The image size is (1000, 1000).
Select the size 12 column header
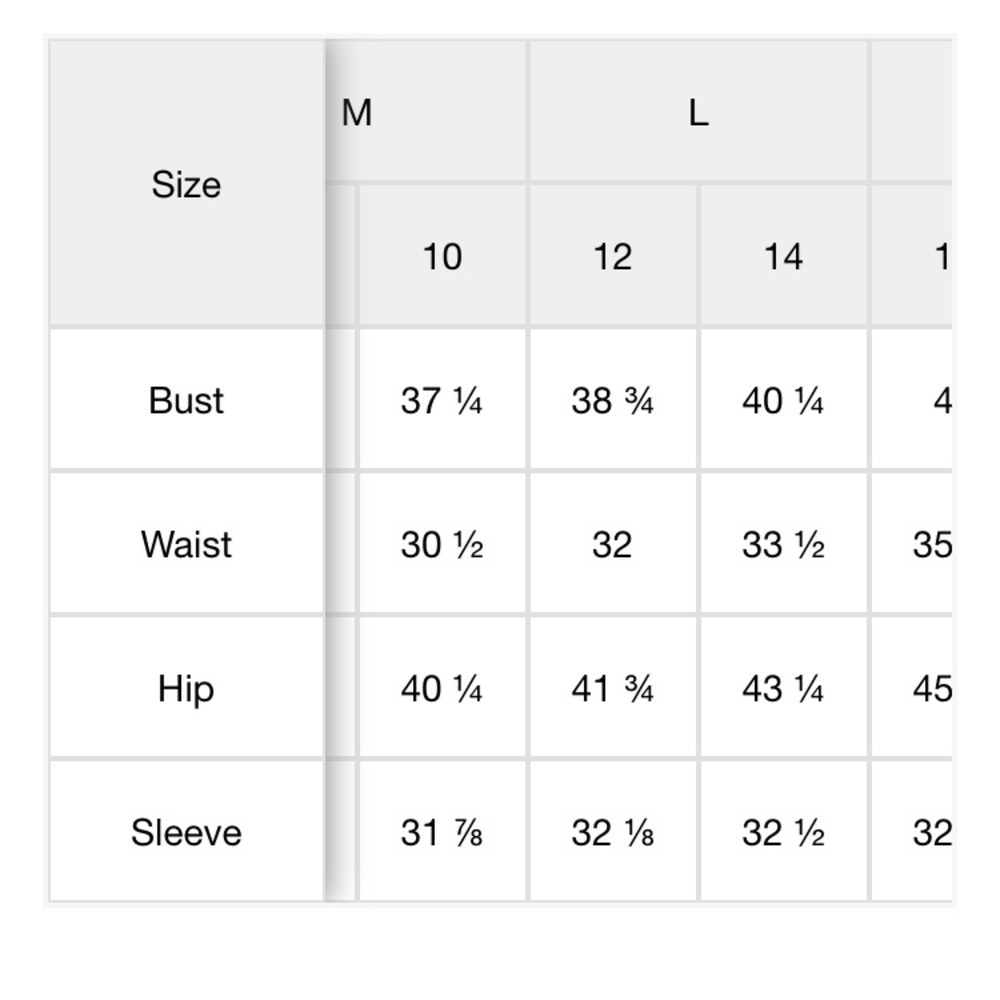612,257
